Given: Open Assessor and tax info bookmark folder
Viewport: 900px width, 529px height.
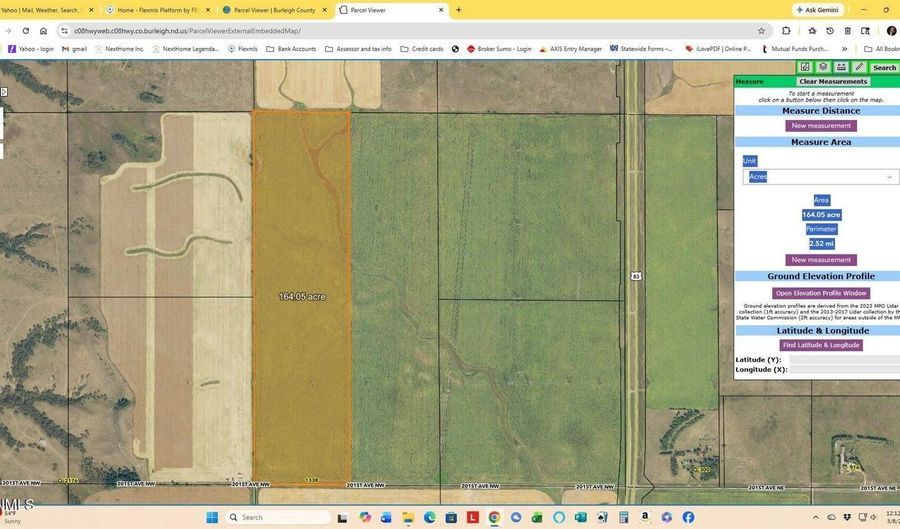Looking at the screenshot, I should pos(358,49).
